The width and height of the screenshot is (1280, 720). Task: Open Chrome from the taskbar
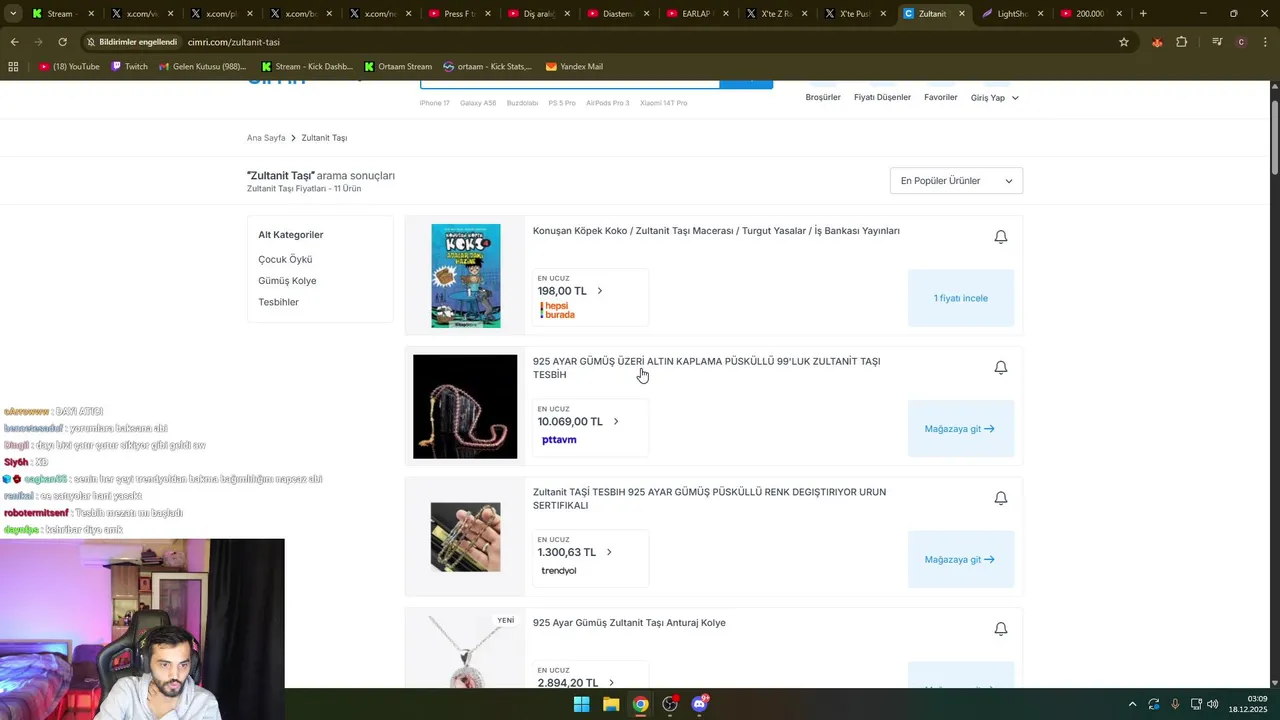(x=640, y=704)
